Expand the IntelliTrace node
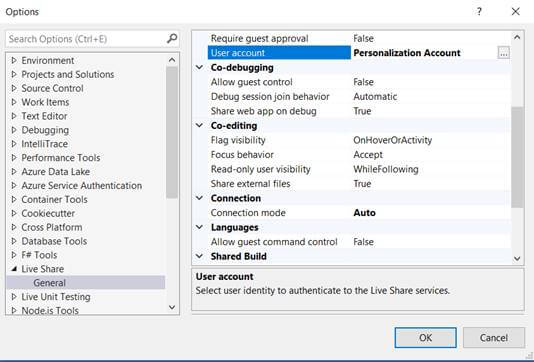534x362 pixels. 14,144
